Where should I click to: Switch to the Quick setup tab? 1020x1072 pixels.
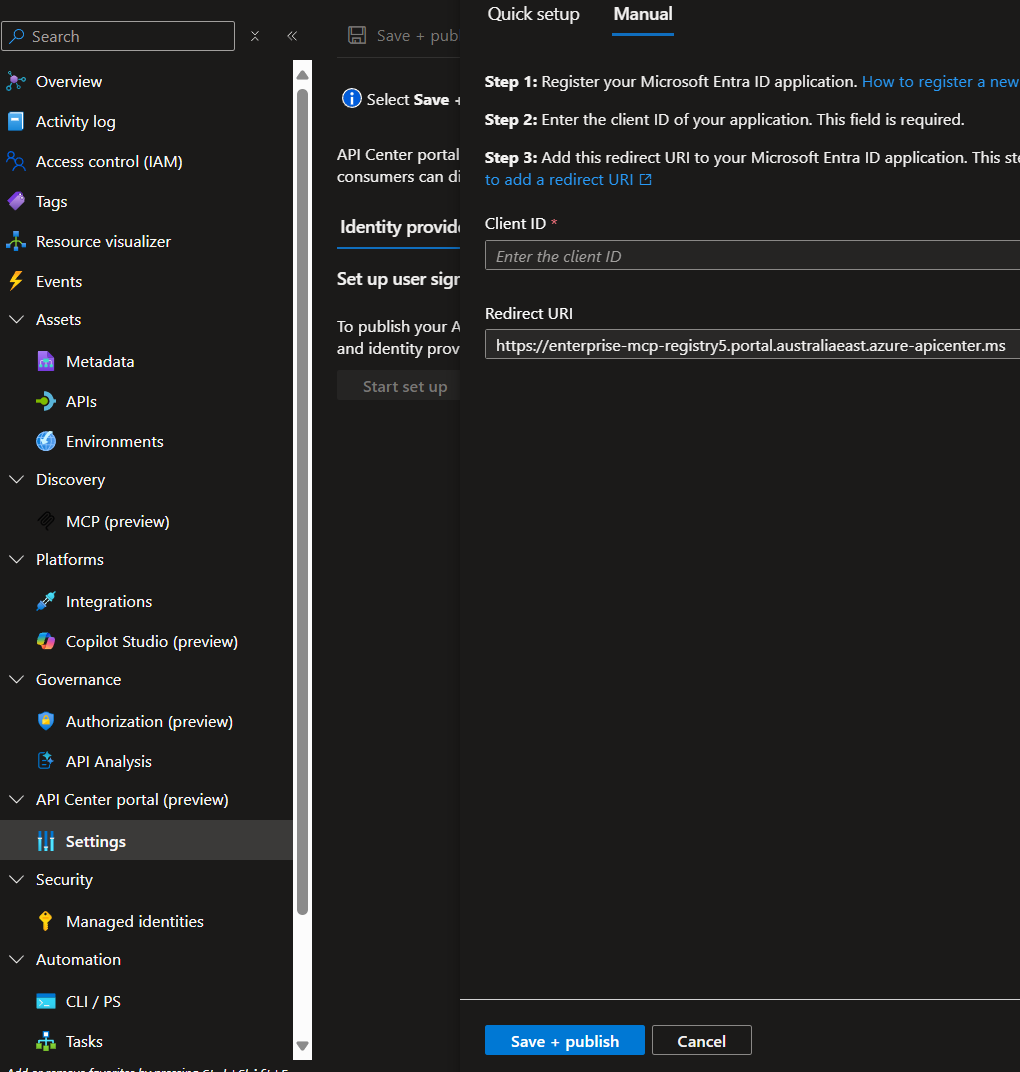533,14
